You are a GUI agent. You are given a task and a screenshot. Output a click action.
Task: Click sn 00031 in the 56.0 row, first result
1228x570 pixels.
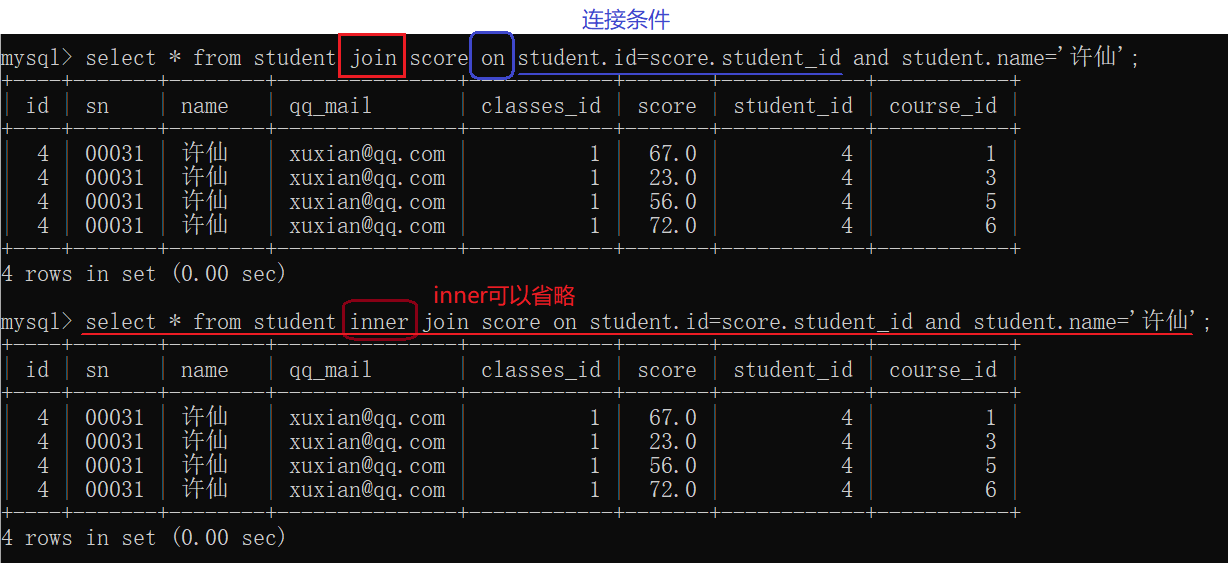coord(115,201)
